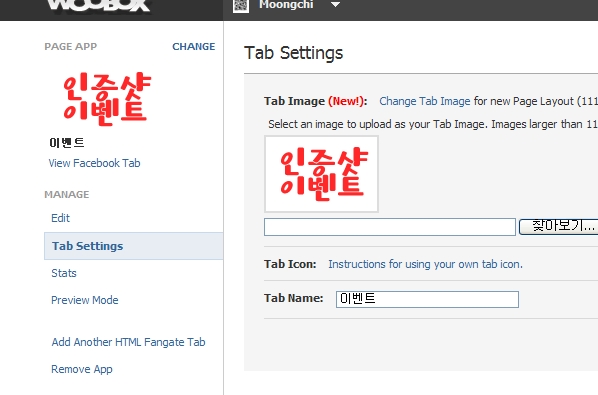Screen dimensions: 598x395
Task: Open the Moongchi page dropdown arrow
Action: click(x=335, y=5)
